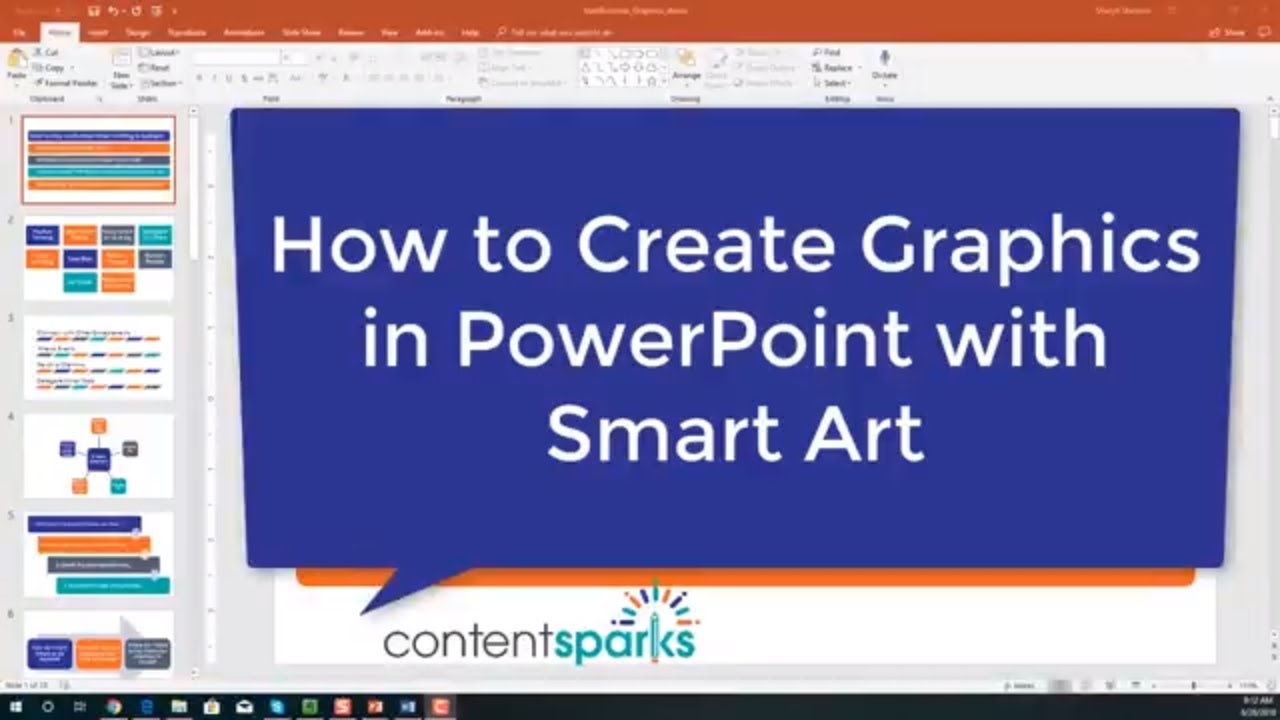Click the Find command in Editing group
Image resolution: width=1280 pixels, height=720 pixels.
(x=827, y=52)
